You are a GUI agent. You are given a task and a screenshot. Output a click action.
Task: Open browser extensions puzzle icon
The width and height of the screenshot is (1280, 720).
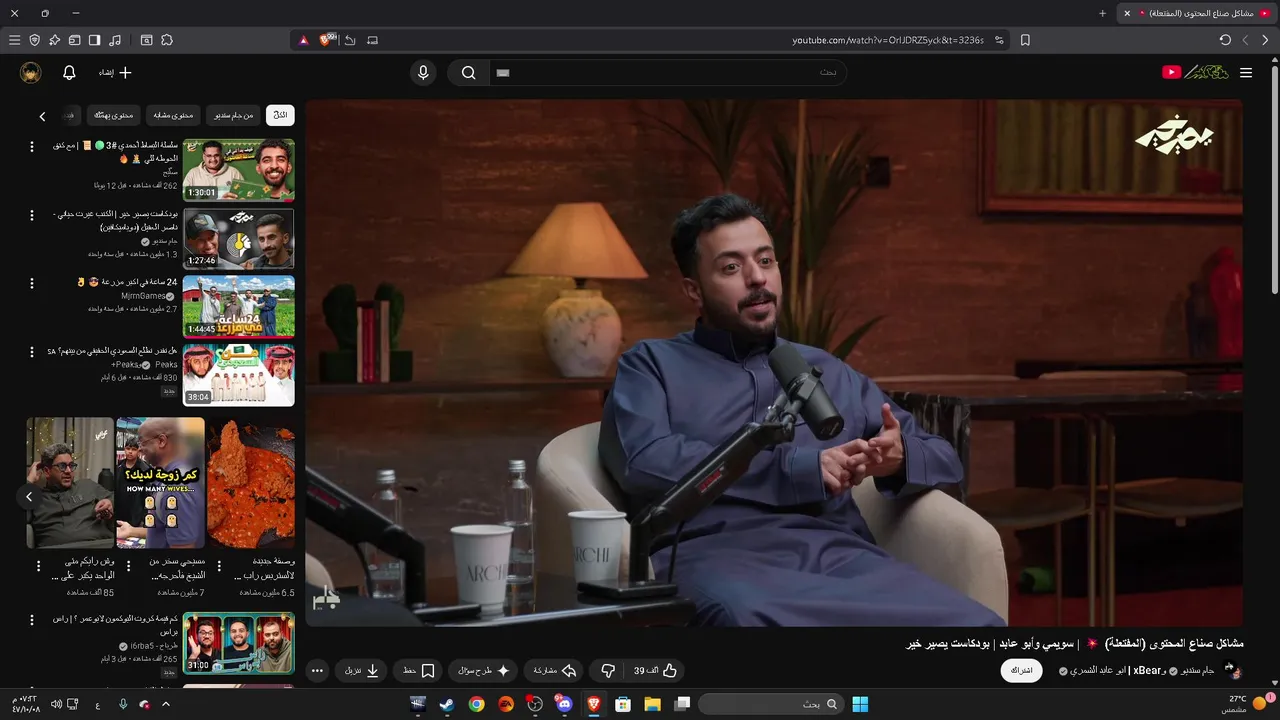167,40
